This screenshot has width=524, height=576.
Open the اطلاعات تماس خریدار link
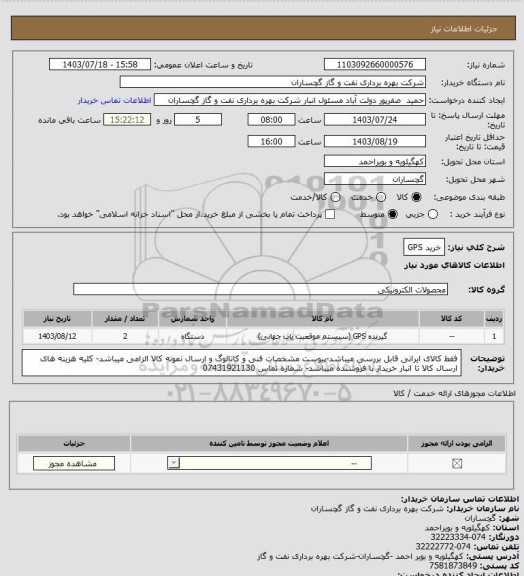[114, 100]
